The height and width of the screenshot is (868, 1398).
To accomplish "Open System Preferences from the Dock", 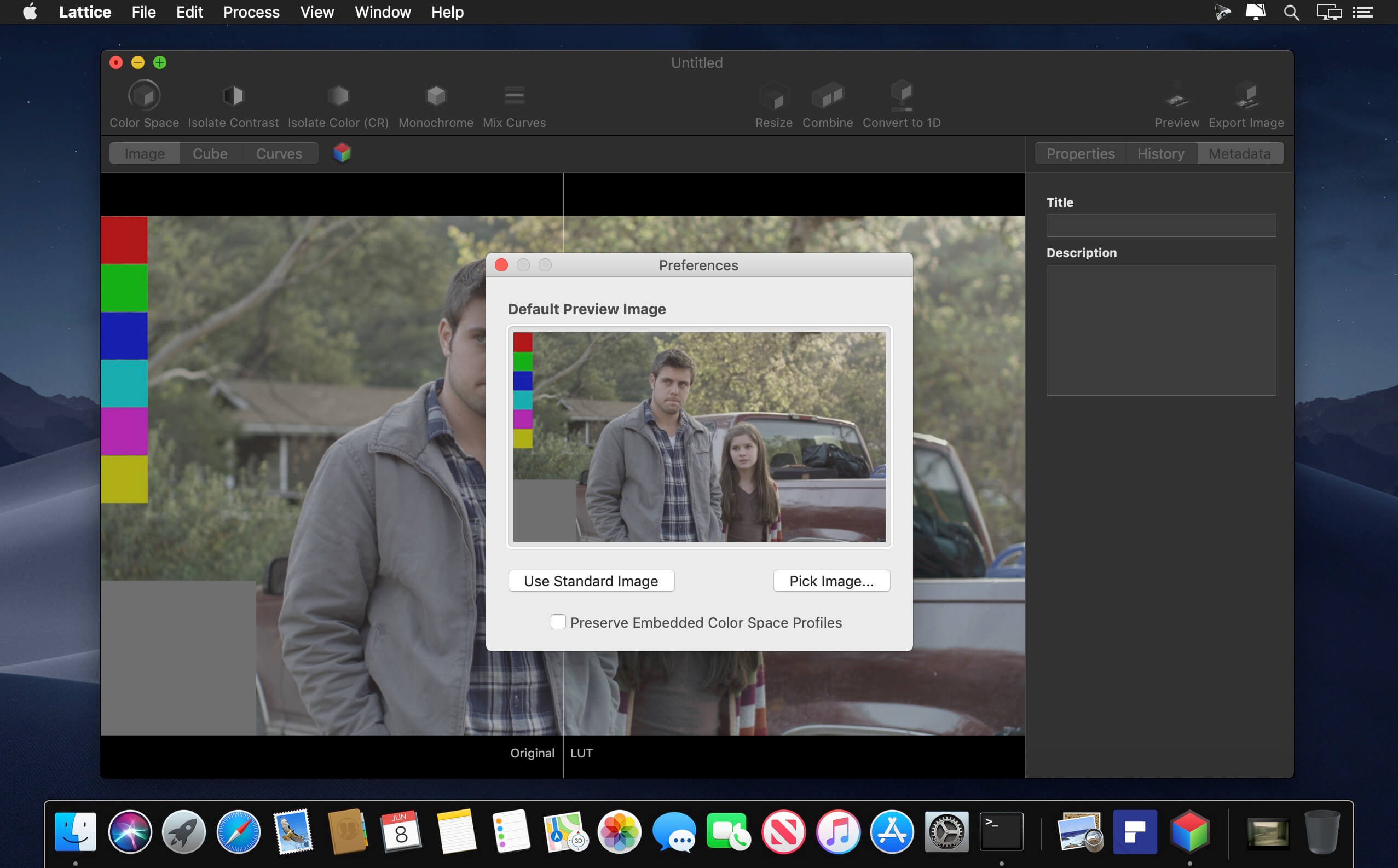I will point(946,831).
